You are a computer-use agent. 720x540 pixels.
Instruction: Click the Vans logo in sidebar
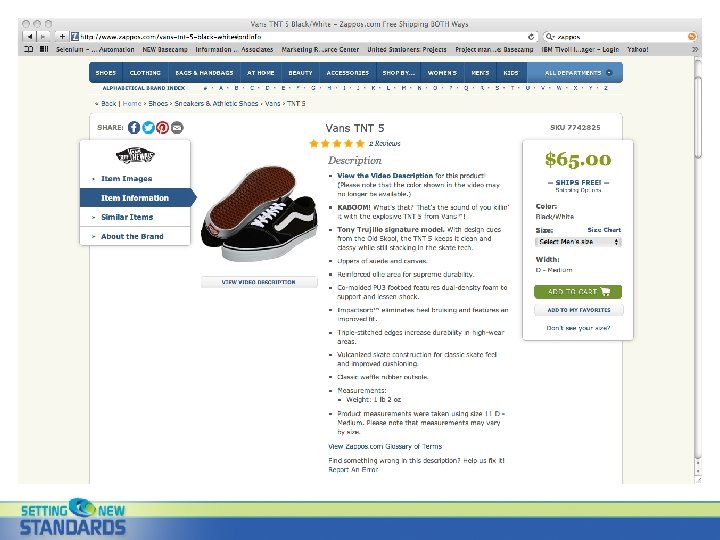[135, 156]
